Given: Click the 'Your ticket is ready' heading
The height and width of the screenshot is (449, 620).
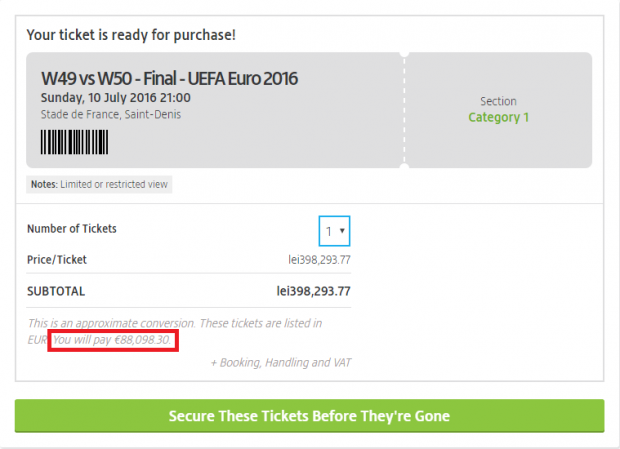Looking at the screenshot, I should click(131, 35).
